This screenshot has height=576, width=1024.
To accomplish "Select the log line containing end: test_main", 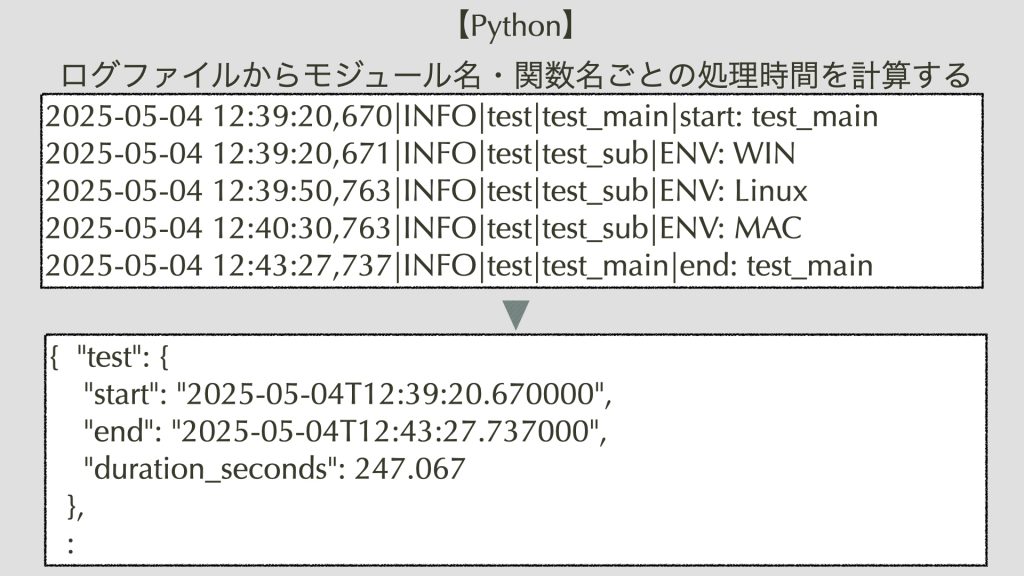I will point(459,266).
